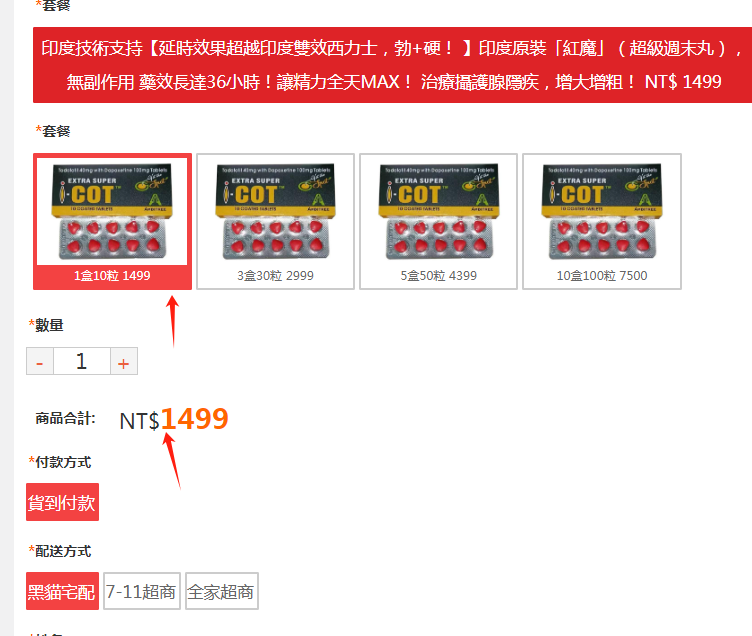Pick the 5盒50粒 4399 package

438,221
